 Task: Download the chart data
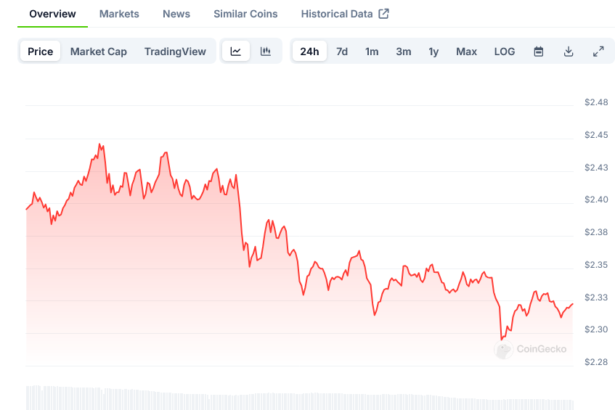568,51
